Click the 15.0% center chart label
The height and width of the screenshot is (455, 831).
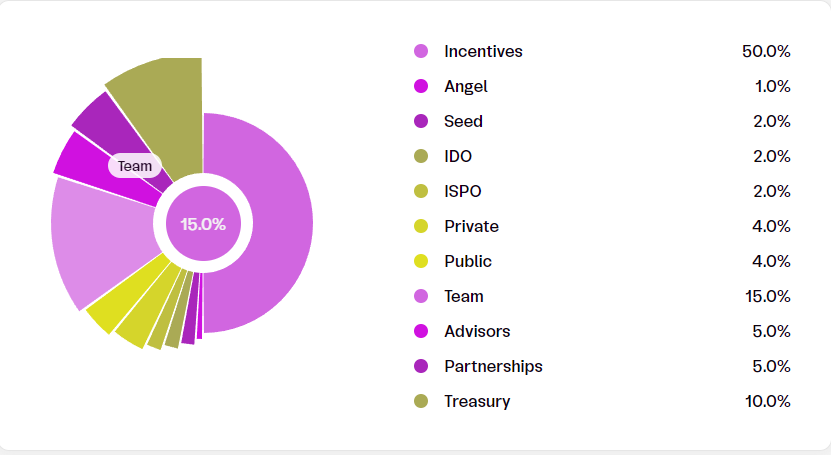[203, 224]
